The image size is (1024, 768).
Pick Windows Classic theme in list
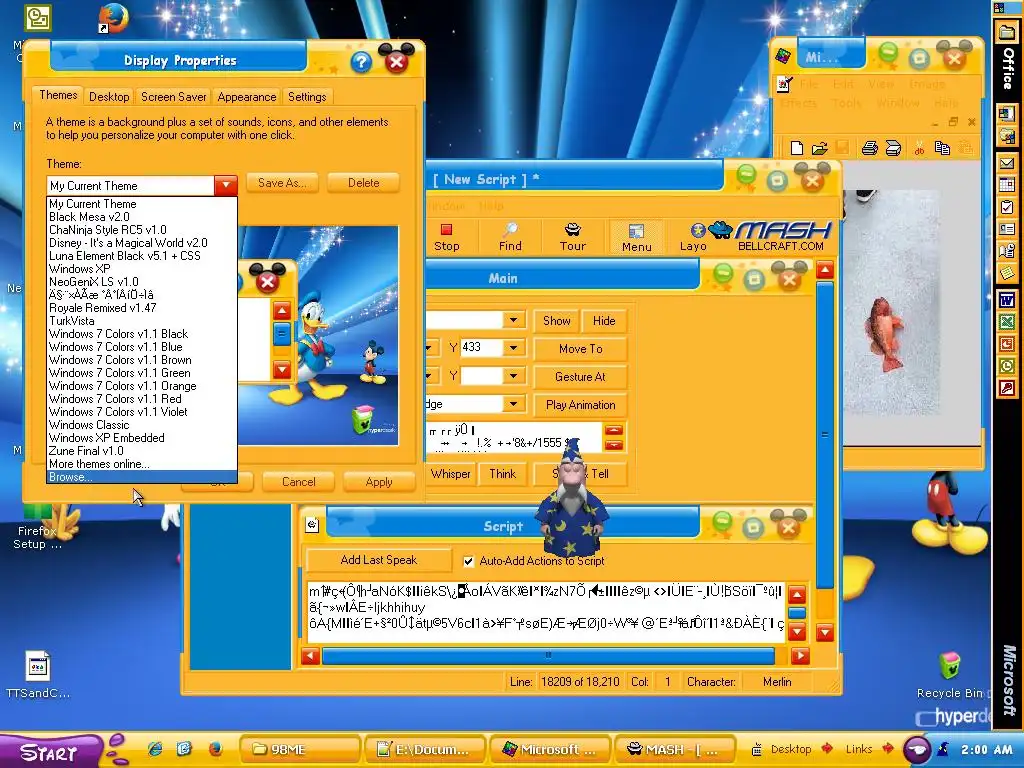pyautogui.click(x=142, y=424)
